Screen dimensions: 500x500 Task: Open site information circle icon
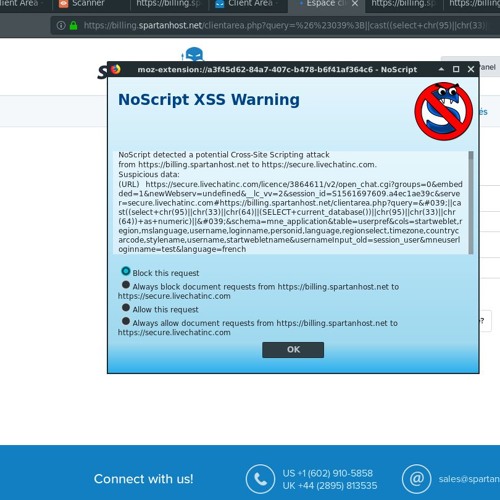[x=61, y=26]
